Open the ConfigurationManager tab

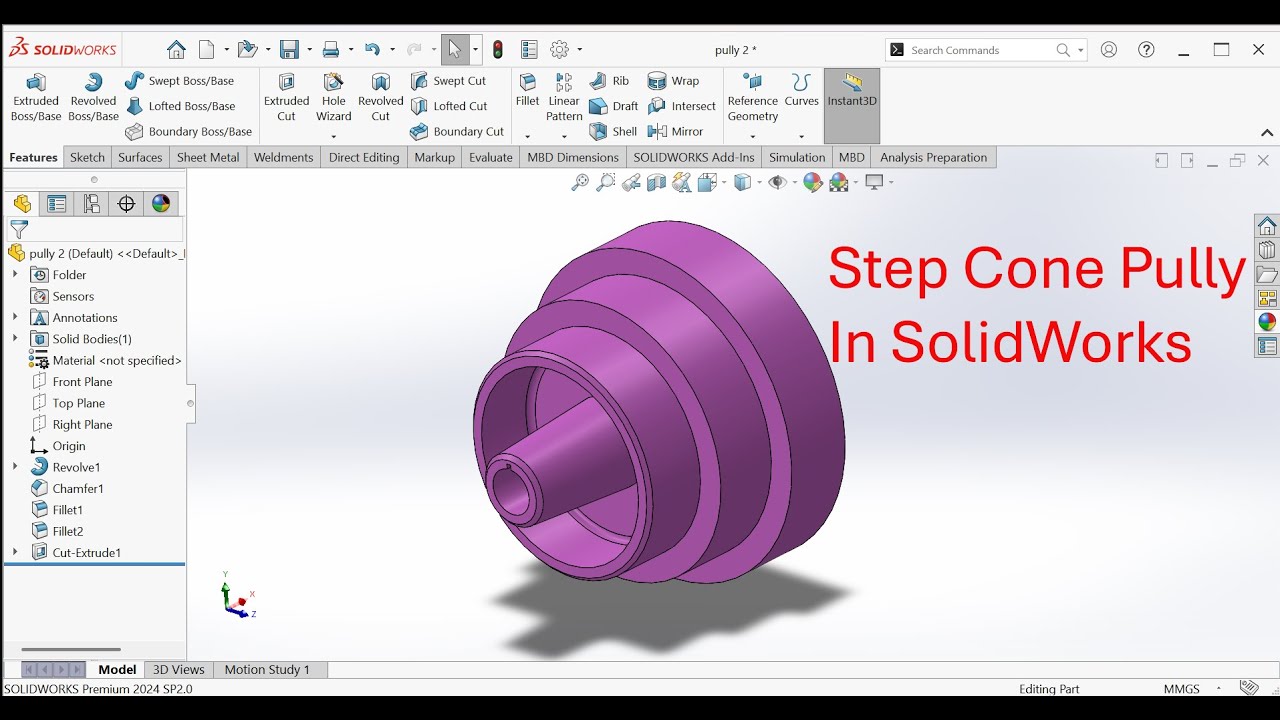(x=92, y=204)
